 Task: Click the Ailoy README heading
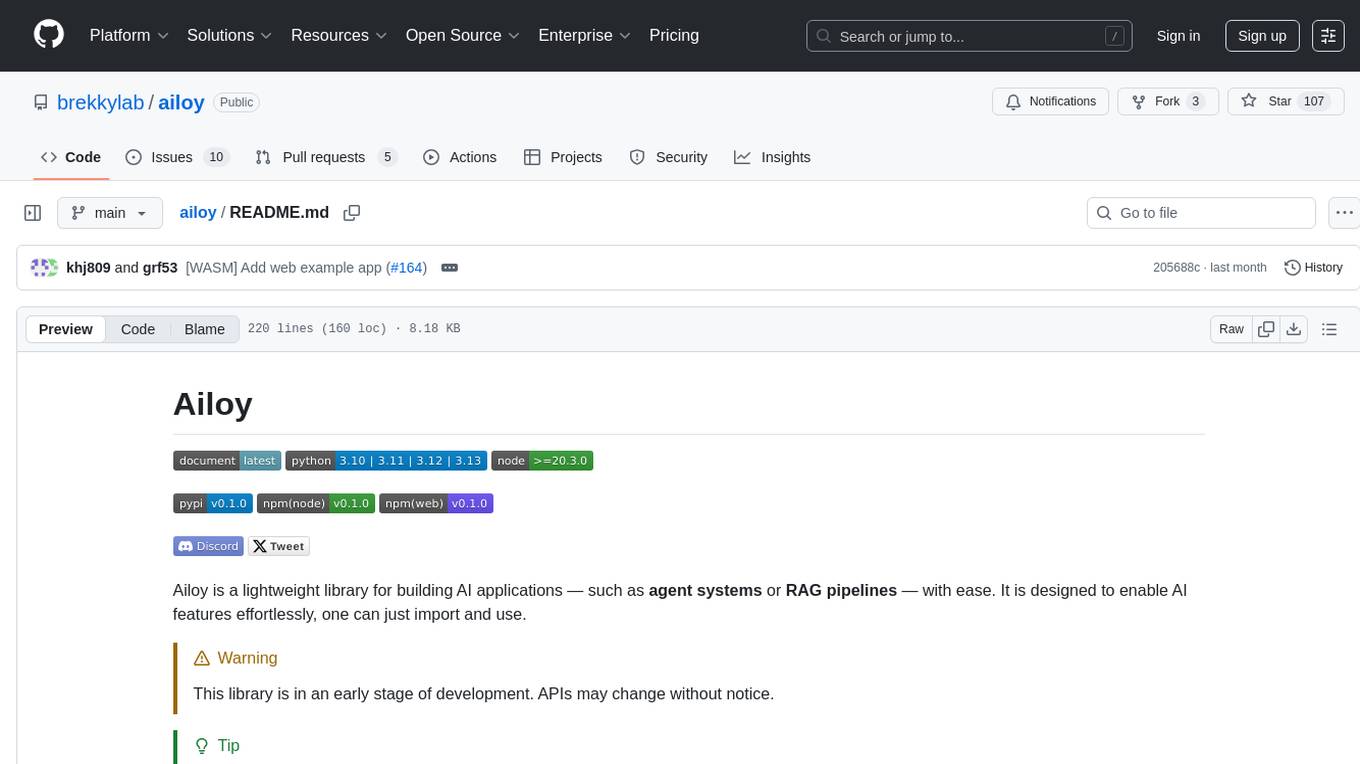(213, 404)
